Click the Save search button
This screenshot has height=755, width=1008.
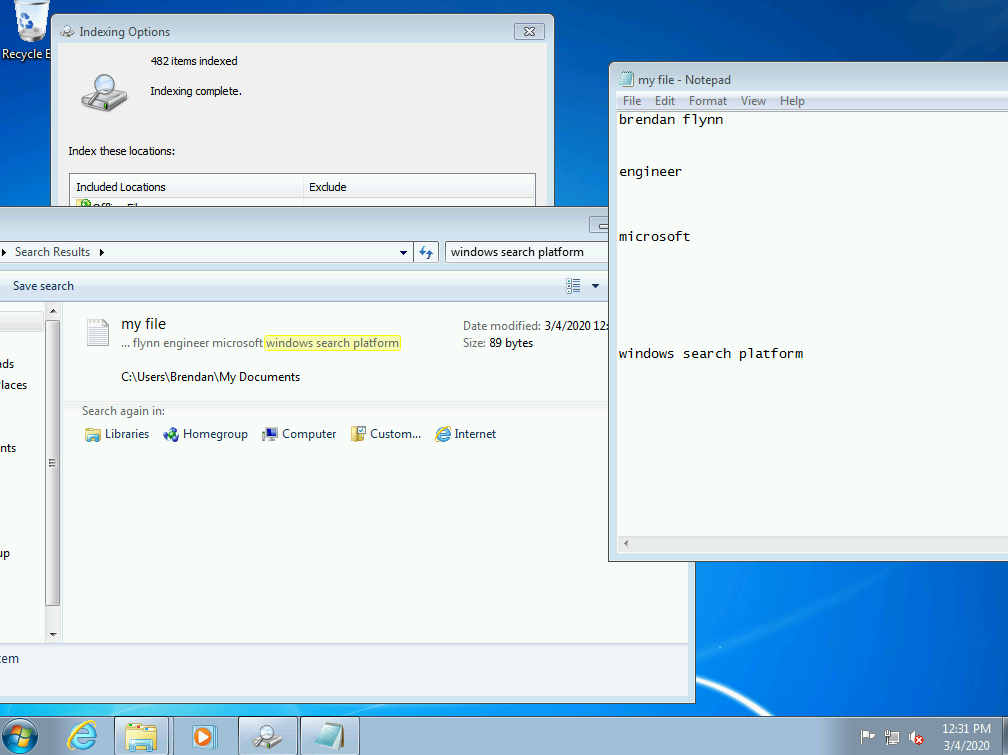[43, 286]
